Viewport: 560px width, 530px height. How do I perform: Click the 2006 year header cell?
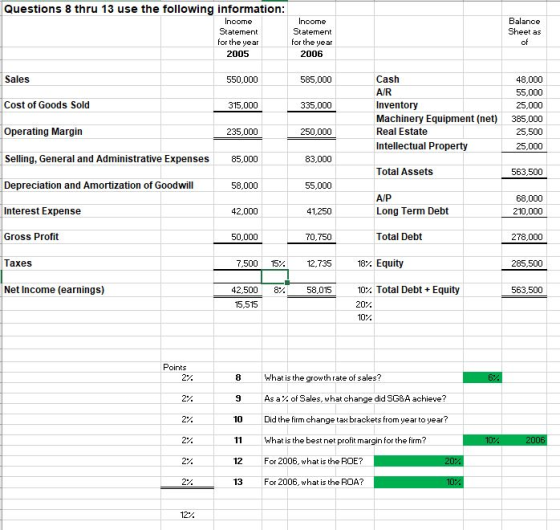click(311, 54)
